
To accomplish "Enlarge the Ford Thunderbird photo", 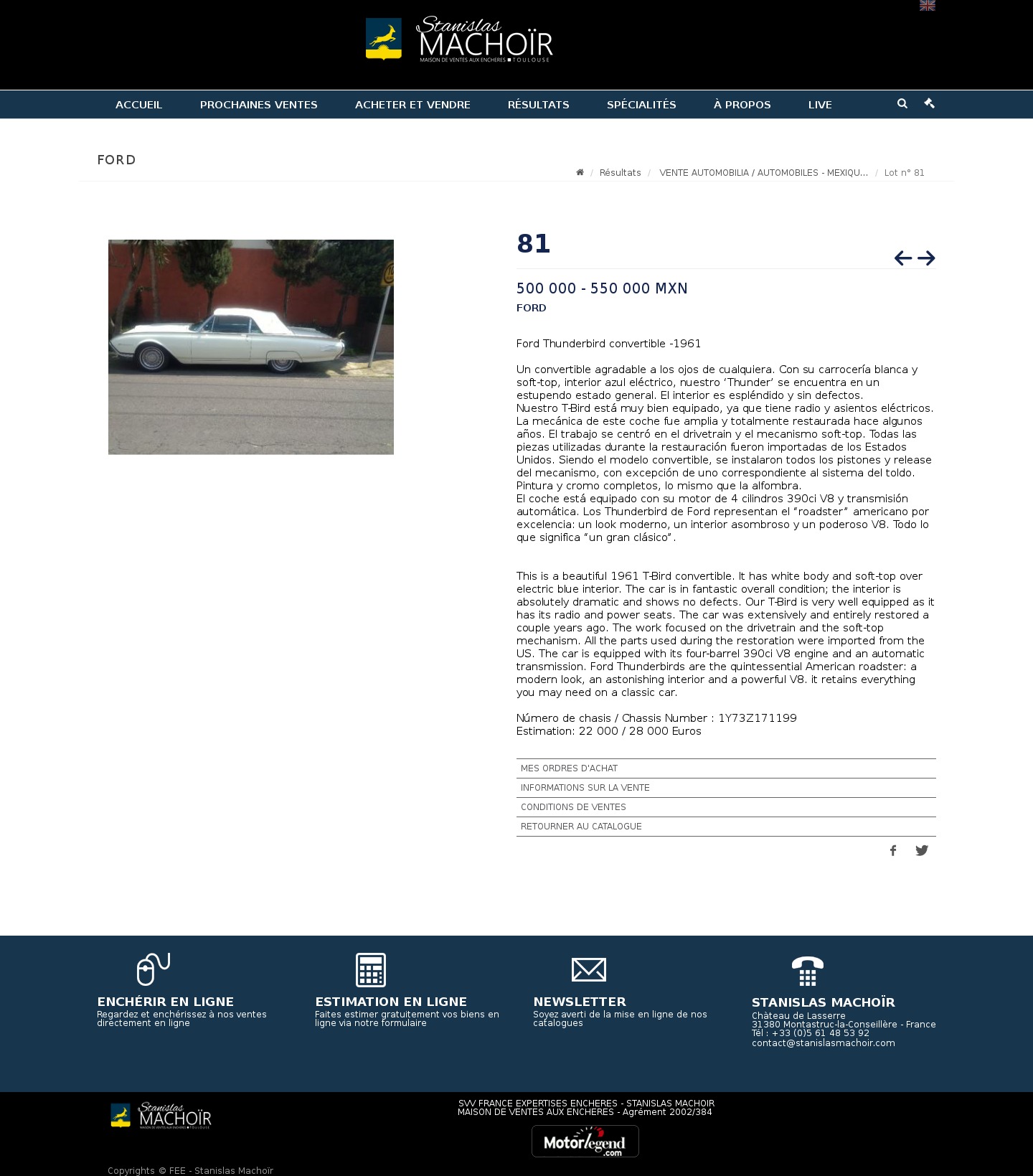I will [251, 347].
